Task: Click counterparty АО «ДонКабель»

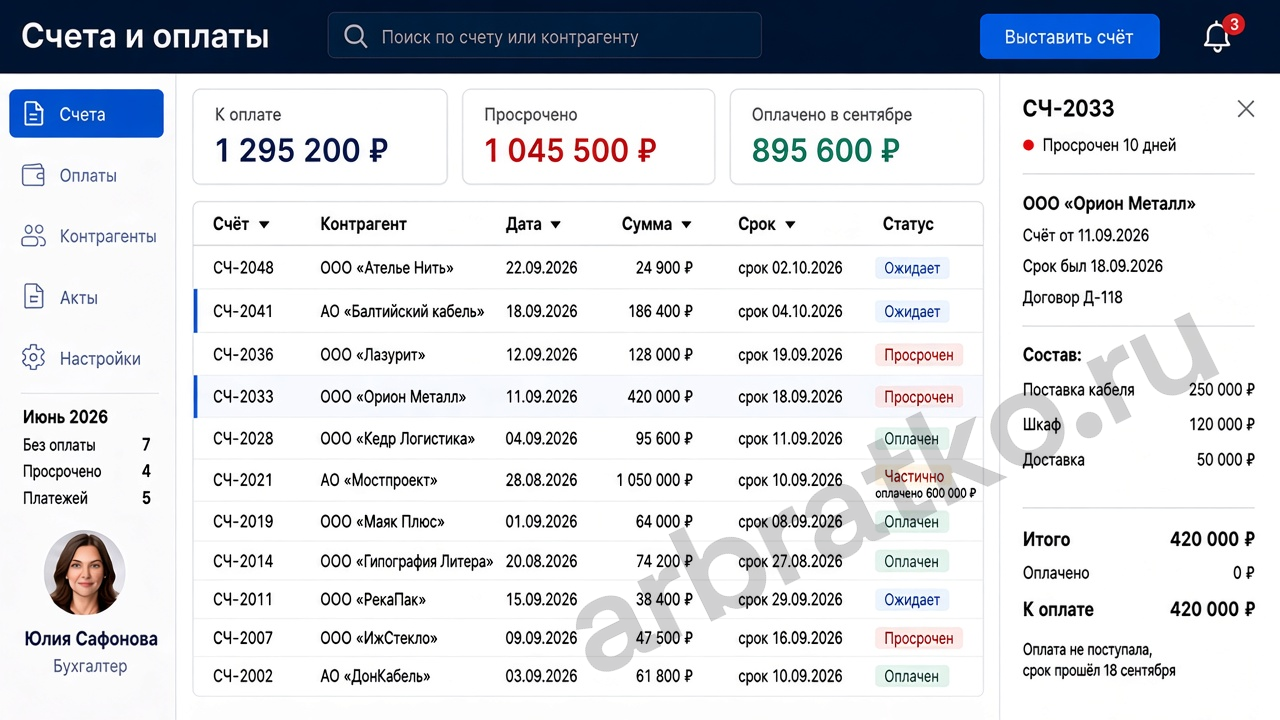Action: pos(375,676)
